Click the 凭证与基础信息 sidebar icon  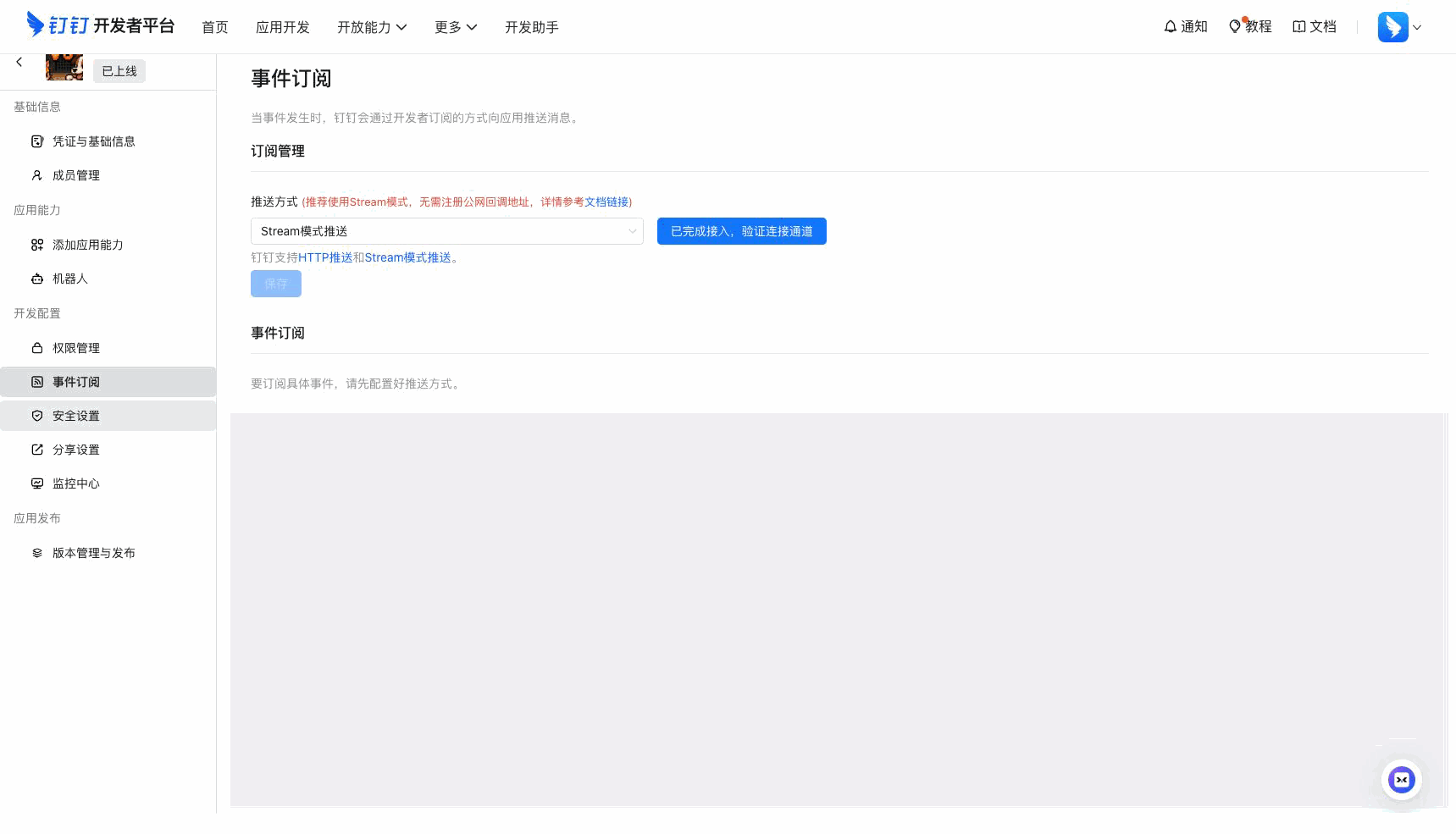(37, 141)
